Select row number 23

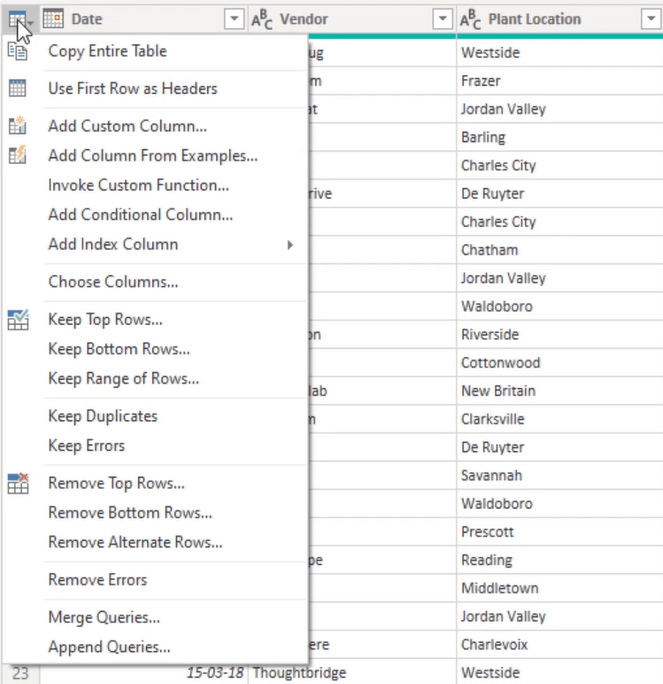click(21, 673)
